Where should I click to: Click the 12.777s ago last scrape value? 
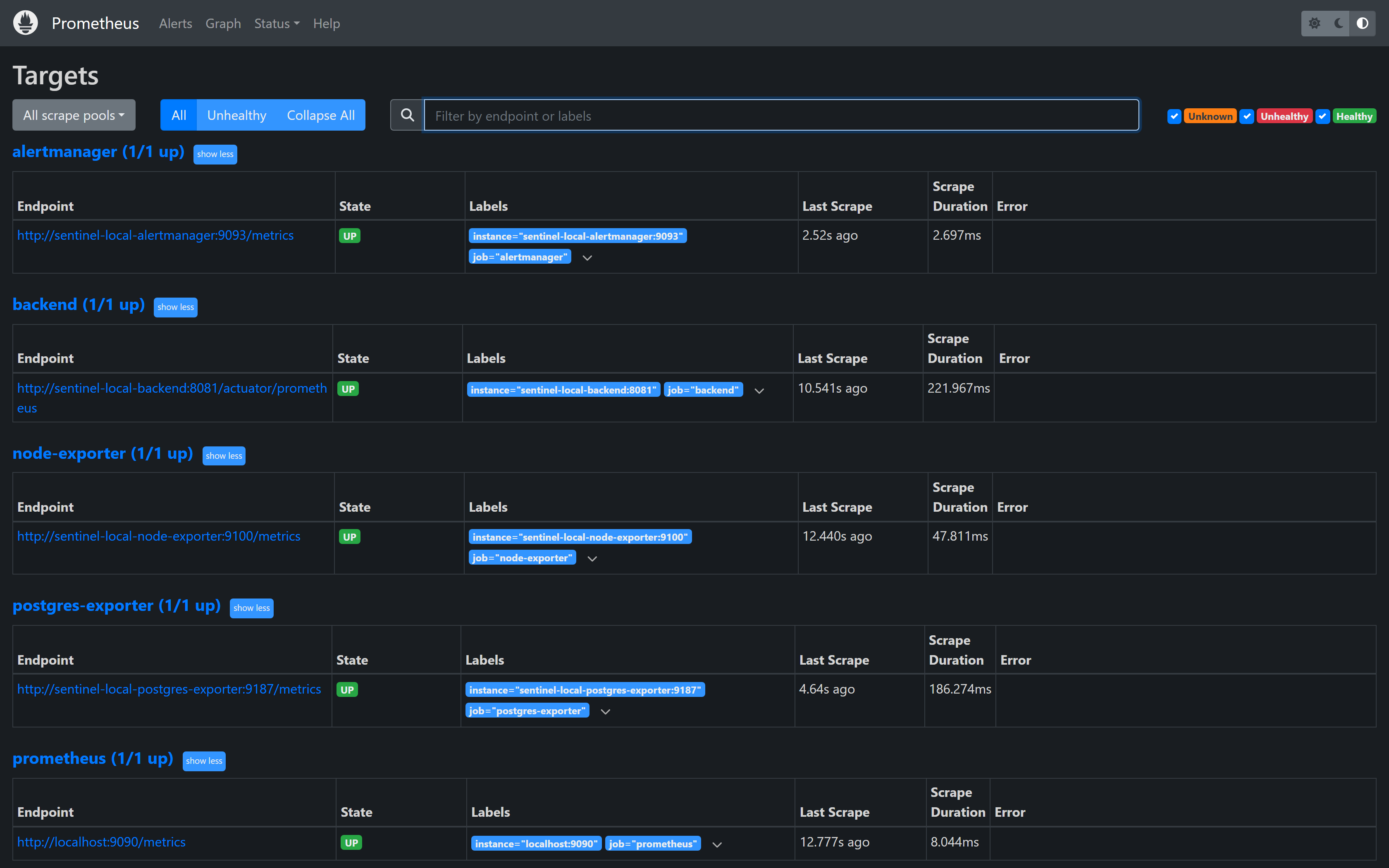[835, 842]
